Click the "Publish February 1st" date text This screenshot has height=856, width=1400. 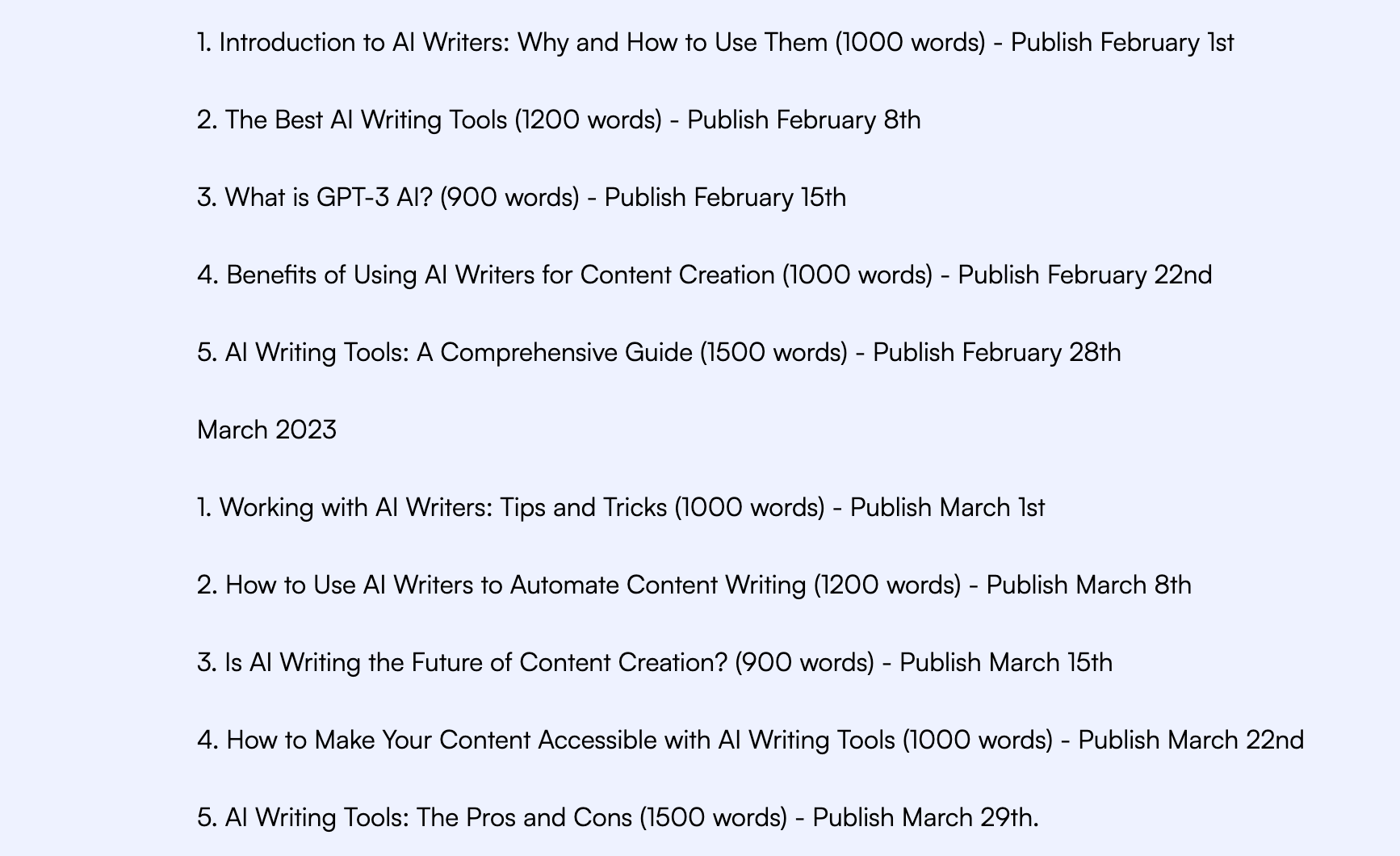pyautogui.click(x=1122, y=43)
